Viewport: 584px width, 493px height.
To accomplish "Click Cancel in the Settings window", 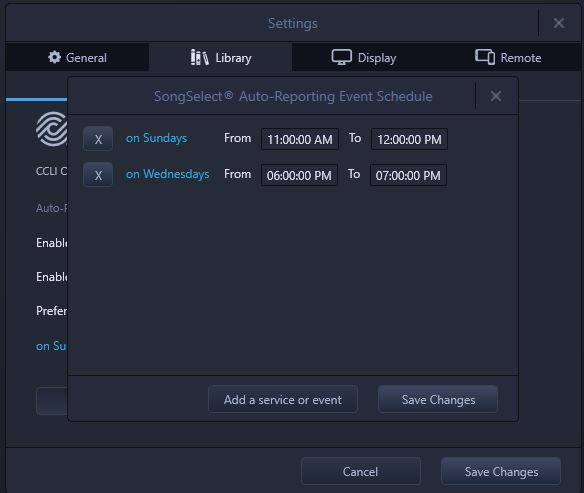I will [361, 471].
